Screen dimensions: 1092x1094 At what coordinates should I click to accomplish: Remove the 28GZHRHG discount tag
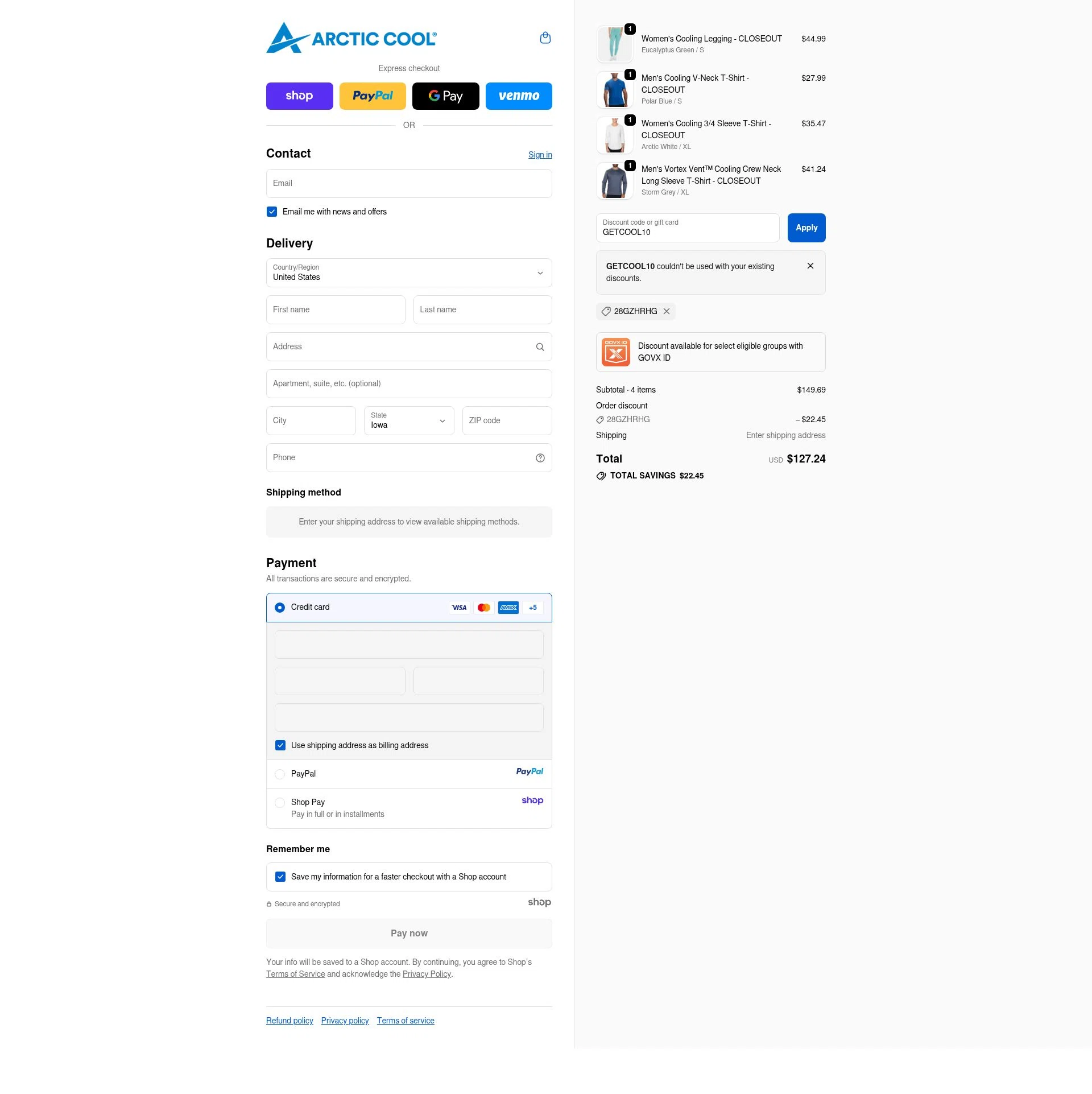coord(667,311)
